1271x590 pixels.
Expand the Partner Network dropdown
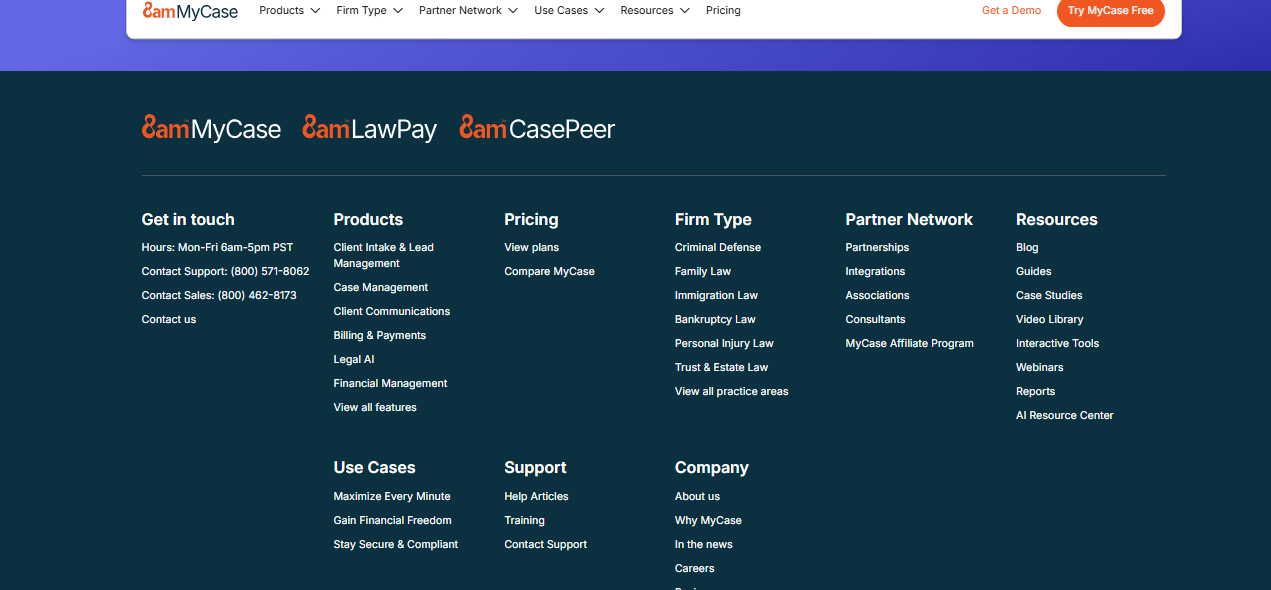pos(468,10)
